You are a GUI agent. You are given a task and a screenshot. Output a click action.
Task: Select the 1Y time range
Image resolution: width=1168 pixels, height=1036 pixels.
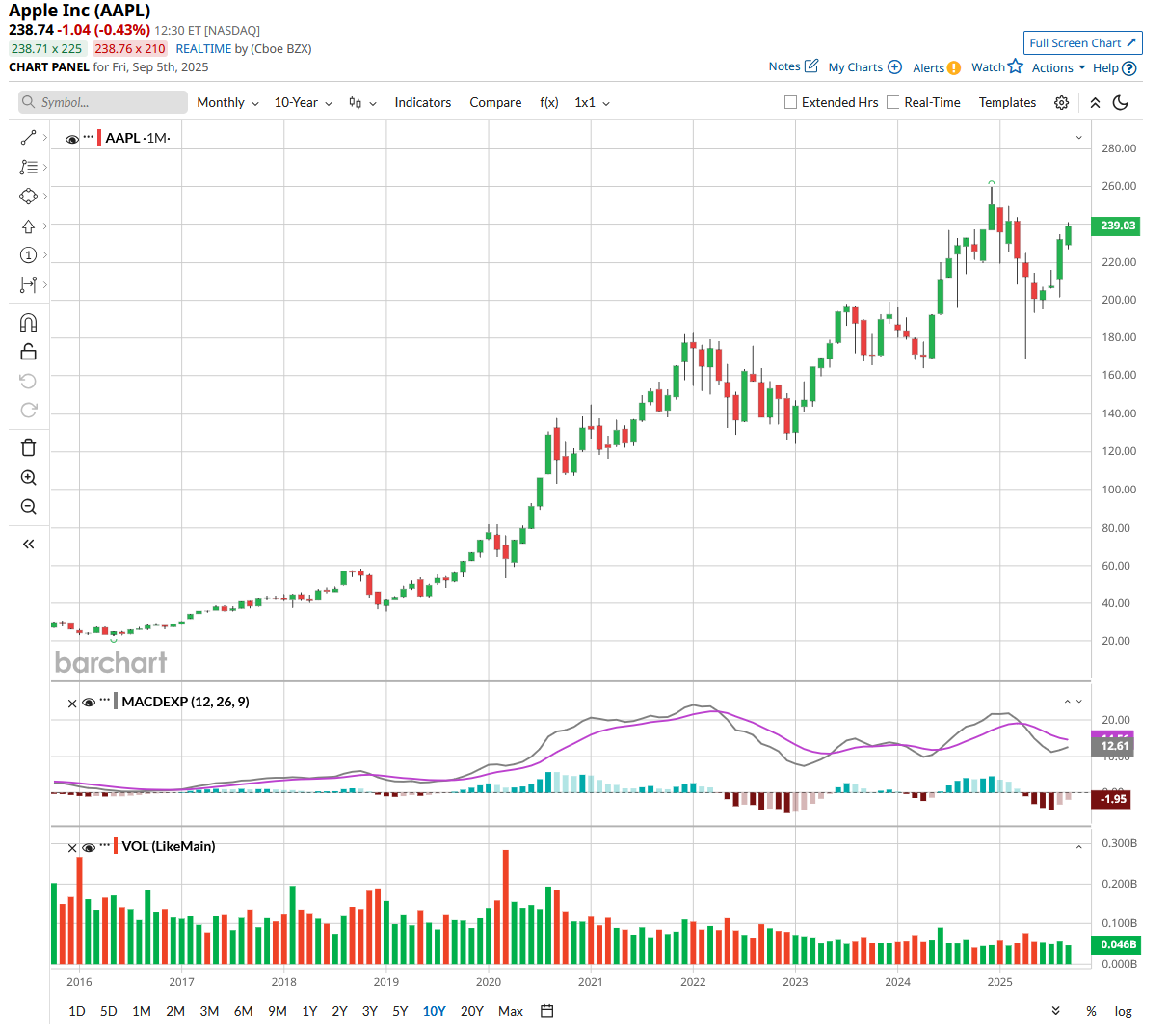(x=309, y=1011)
